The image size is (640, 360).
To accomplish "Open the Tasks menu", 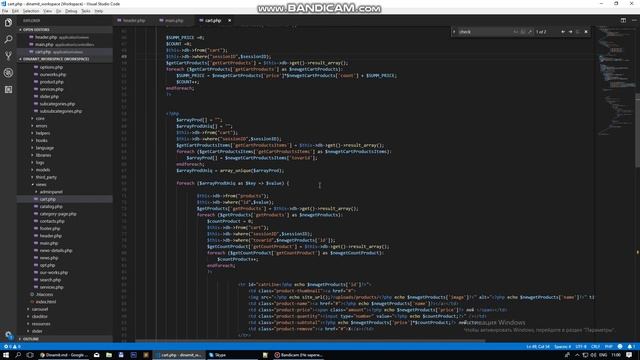I will pos(86,11).
